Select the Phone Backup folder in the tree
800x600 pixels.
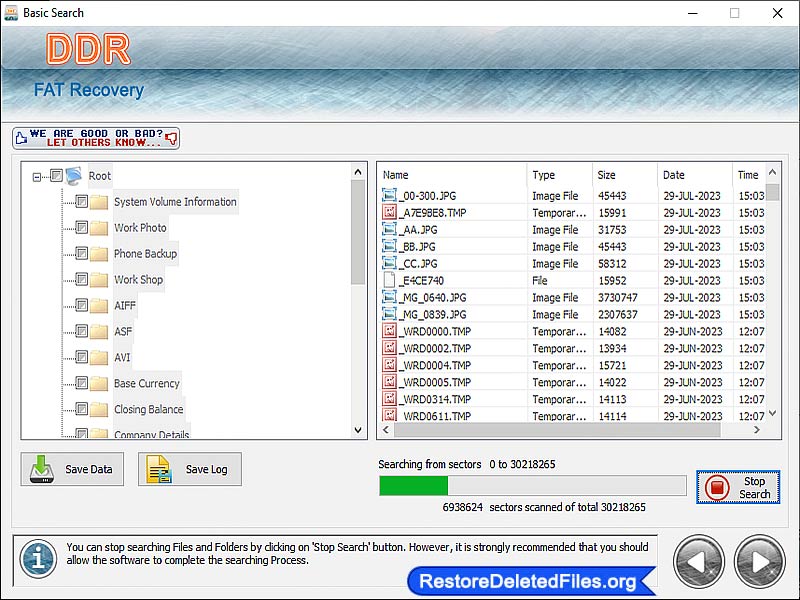coord(146,253)
